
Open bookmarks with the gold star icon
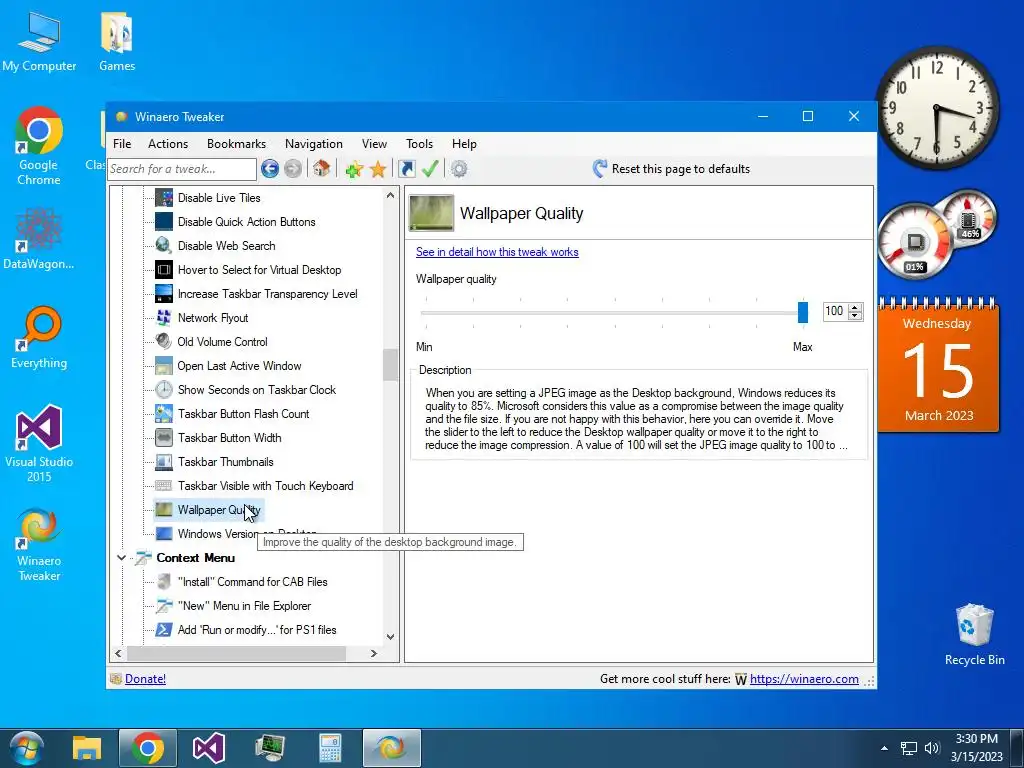[378, 169]
